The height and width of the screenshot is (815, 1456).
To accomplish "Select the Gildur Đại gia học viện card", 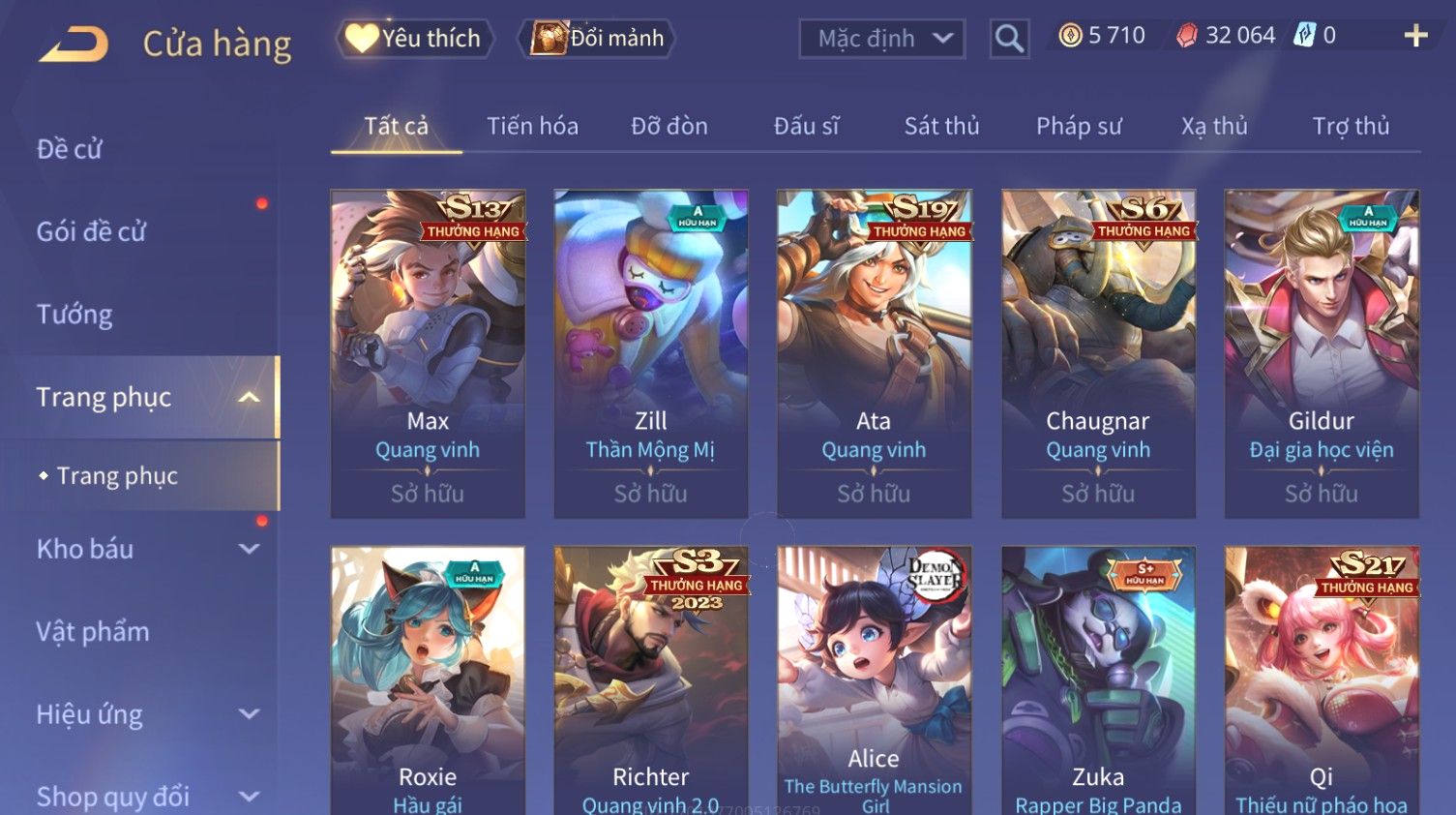I will (x=1321, y=353).
